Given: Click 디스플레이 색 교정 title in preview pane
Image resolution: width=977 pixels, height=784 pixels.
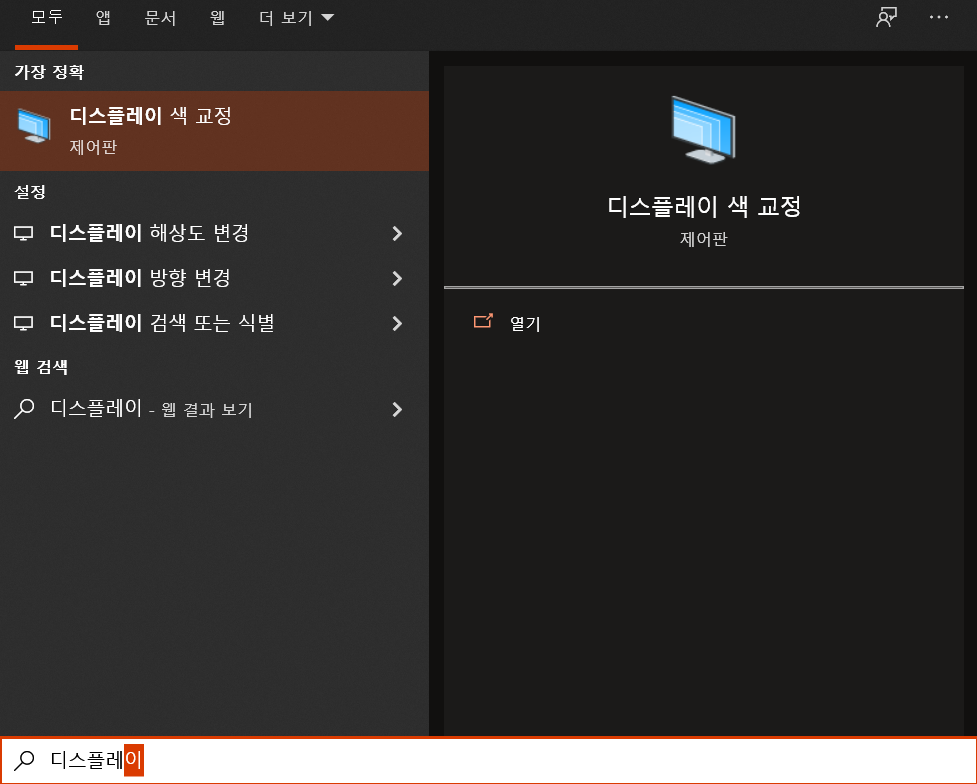Looking at the screenshot, I should (704, 206).
